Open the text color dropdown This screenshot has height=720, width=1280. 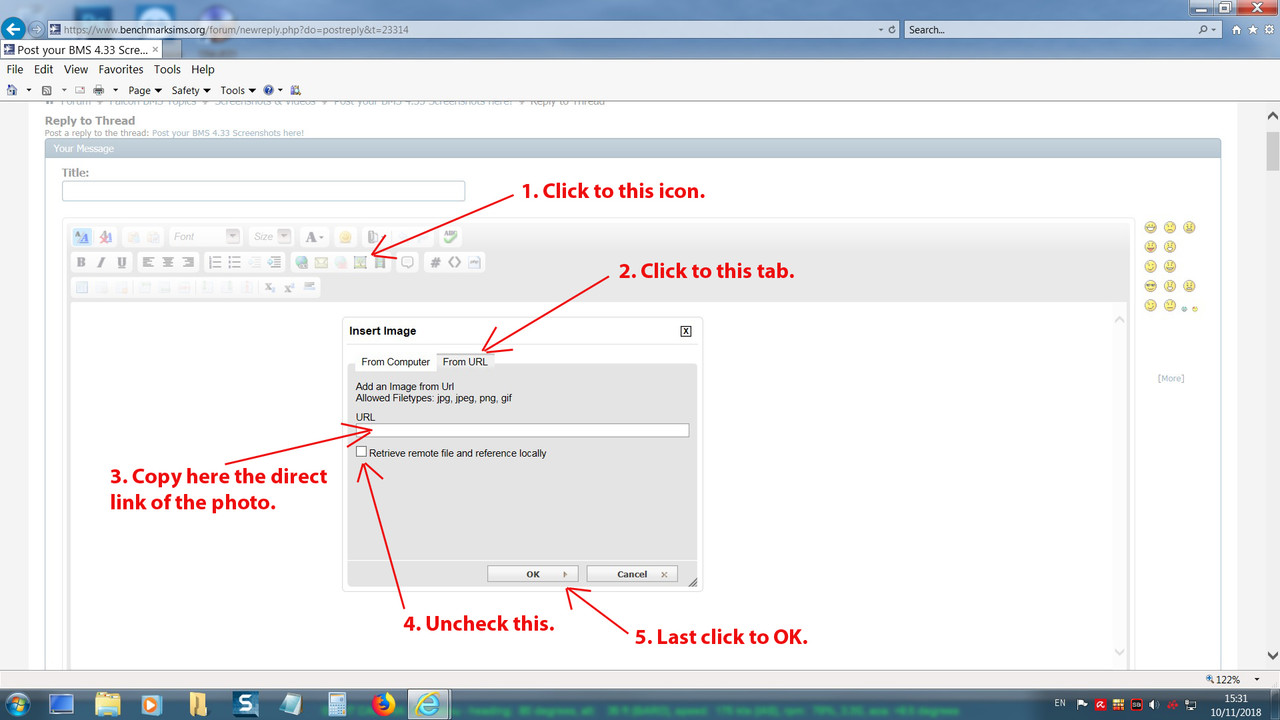click(314, 237)
